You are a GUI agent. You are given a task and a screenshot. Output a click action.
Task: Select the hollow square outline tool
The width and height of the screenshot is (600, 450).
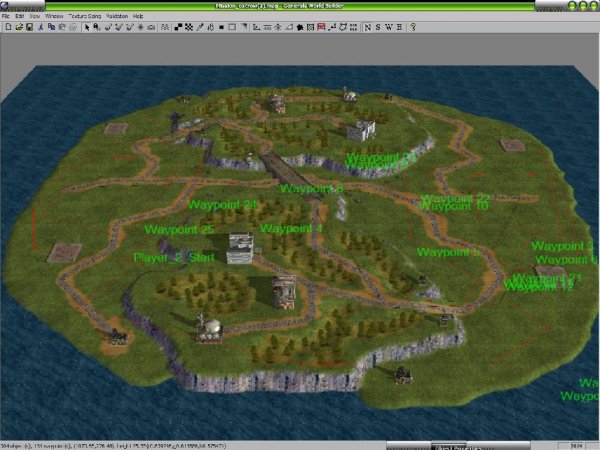point(232,27)
